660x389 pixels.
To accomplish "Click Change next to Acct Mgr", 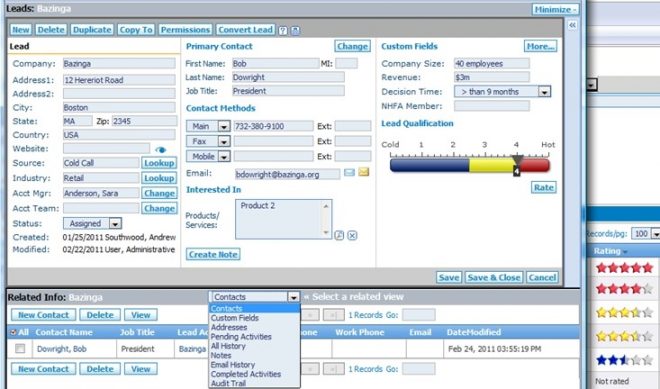I will pos(159,193).
